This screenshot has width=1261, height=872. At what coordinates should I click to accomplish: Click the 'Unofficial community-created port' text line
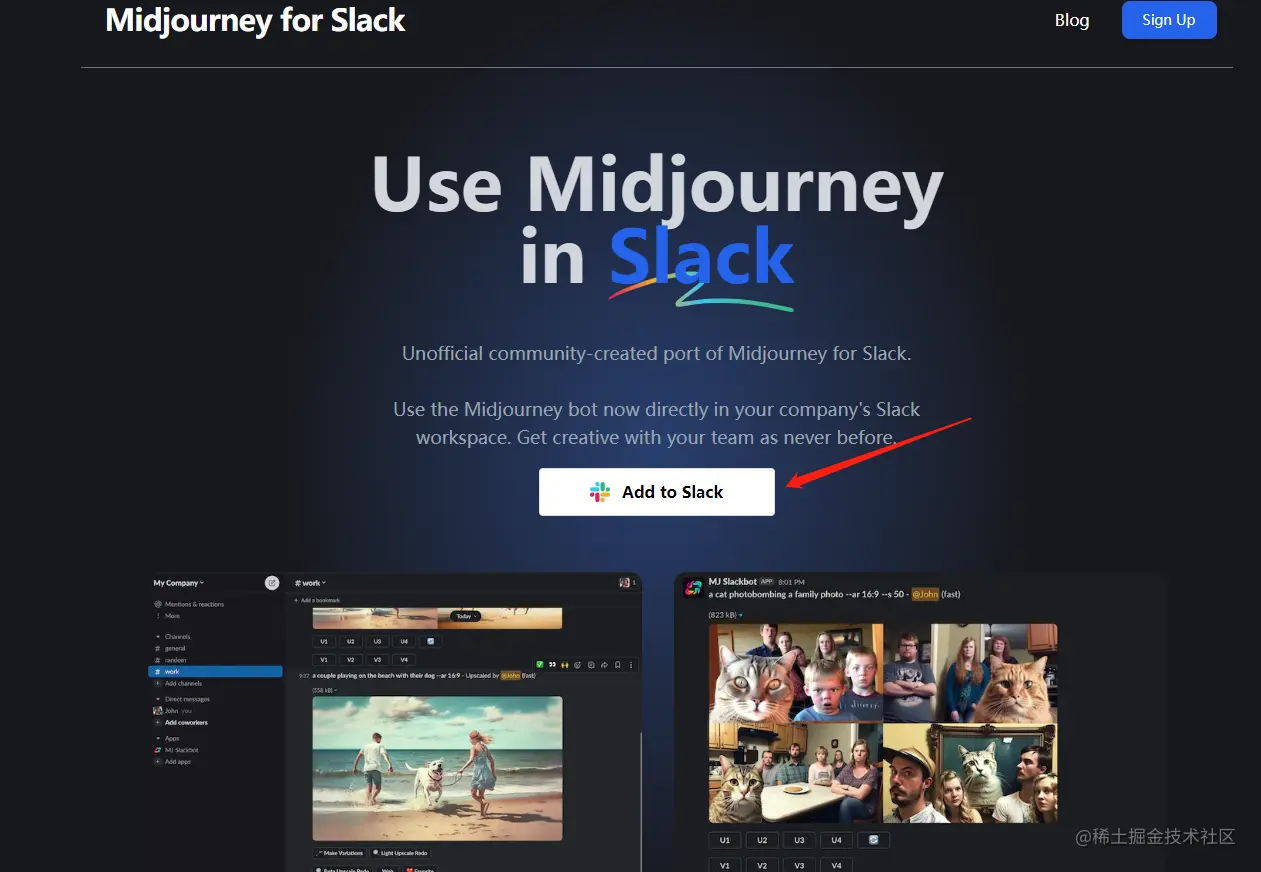coord(657,353)
